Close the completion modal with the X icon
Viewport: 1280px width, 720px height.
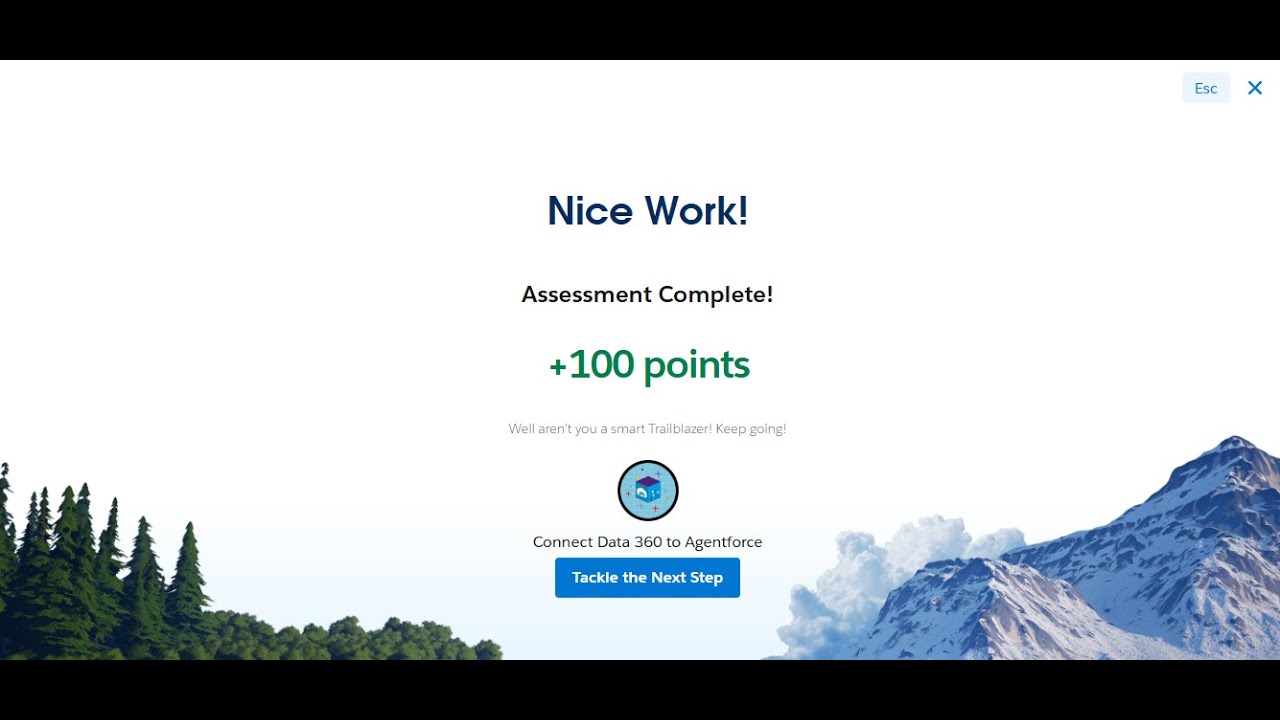(1255, 88)
